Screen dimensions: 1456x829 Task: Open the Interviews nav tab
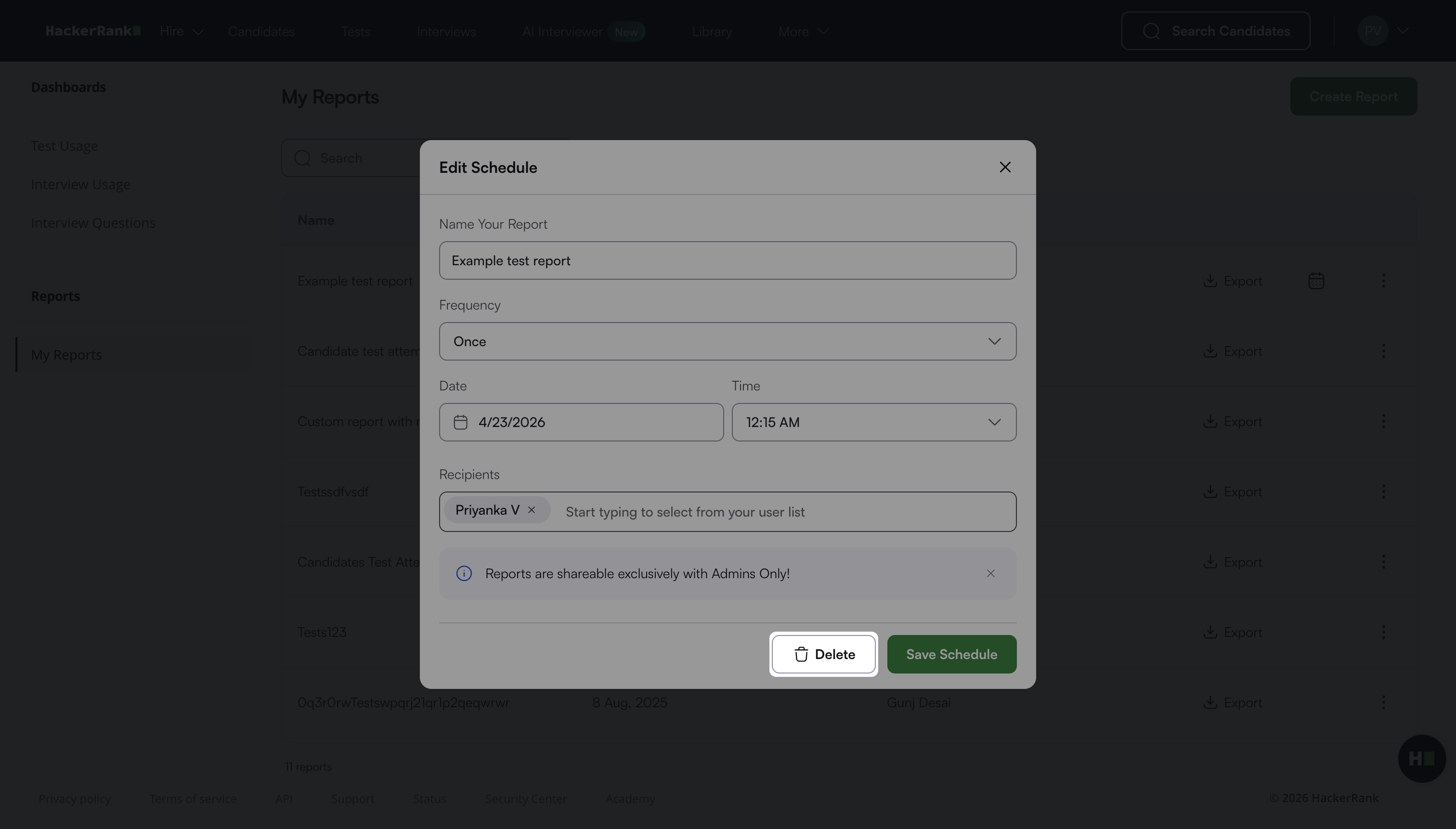click(446, 31)
